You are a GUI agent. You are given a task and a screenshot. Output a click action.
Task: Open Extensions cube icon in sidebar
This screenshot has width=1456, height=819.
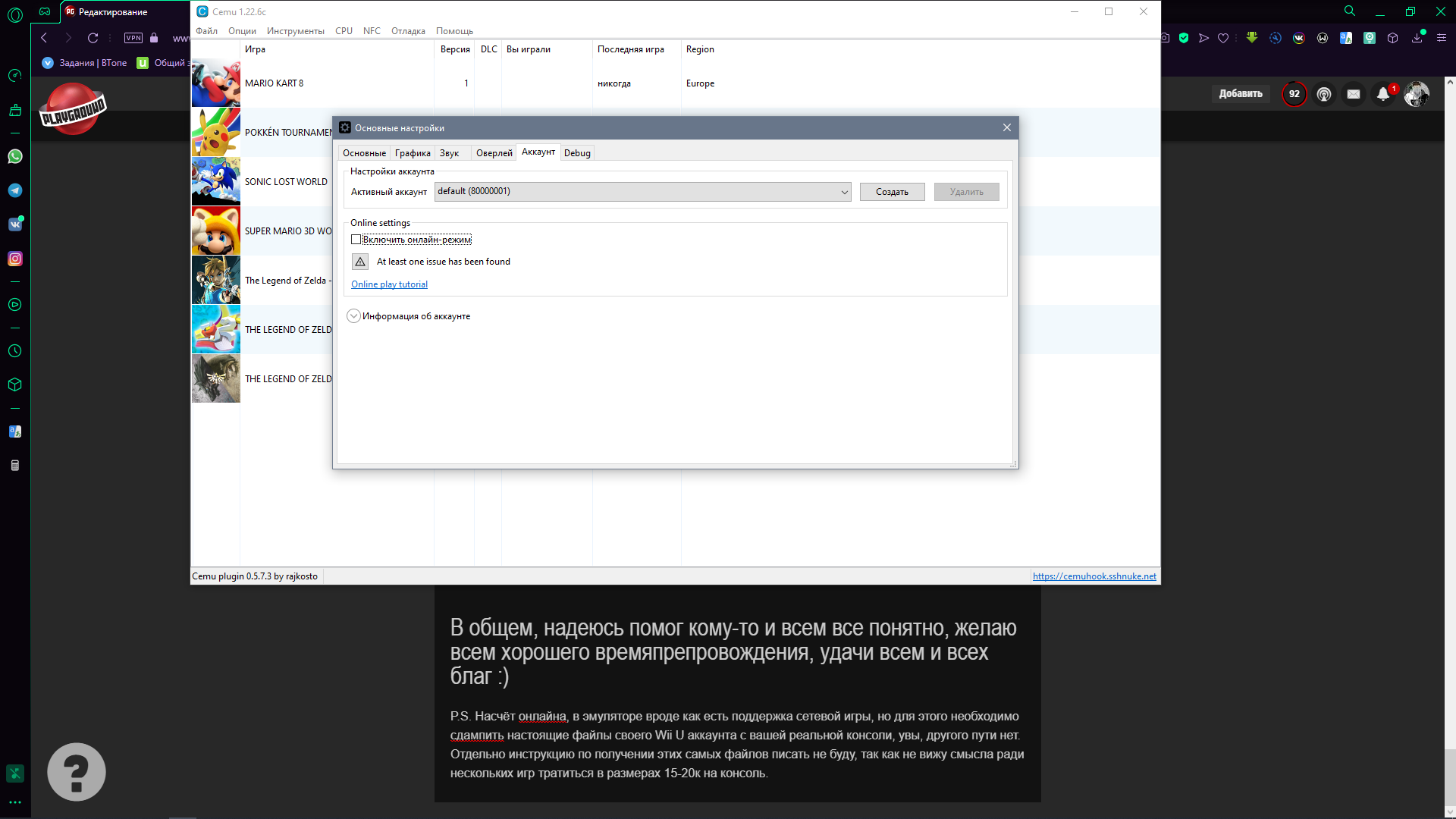15,384
